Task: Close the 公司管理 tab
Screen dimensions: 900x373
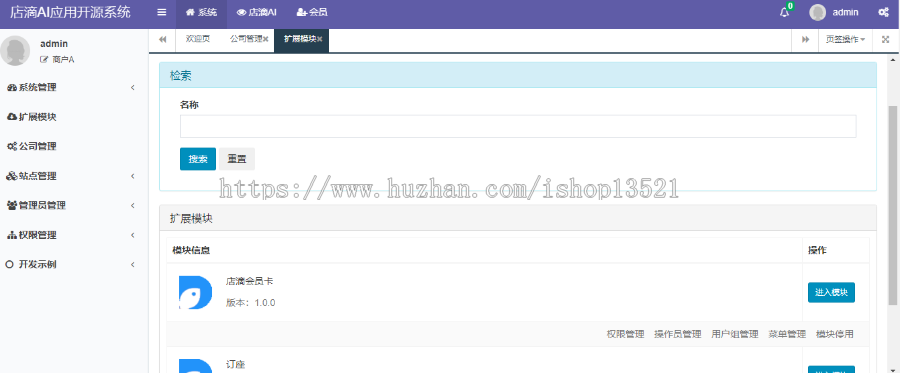Action: point(265,39)
